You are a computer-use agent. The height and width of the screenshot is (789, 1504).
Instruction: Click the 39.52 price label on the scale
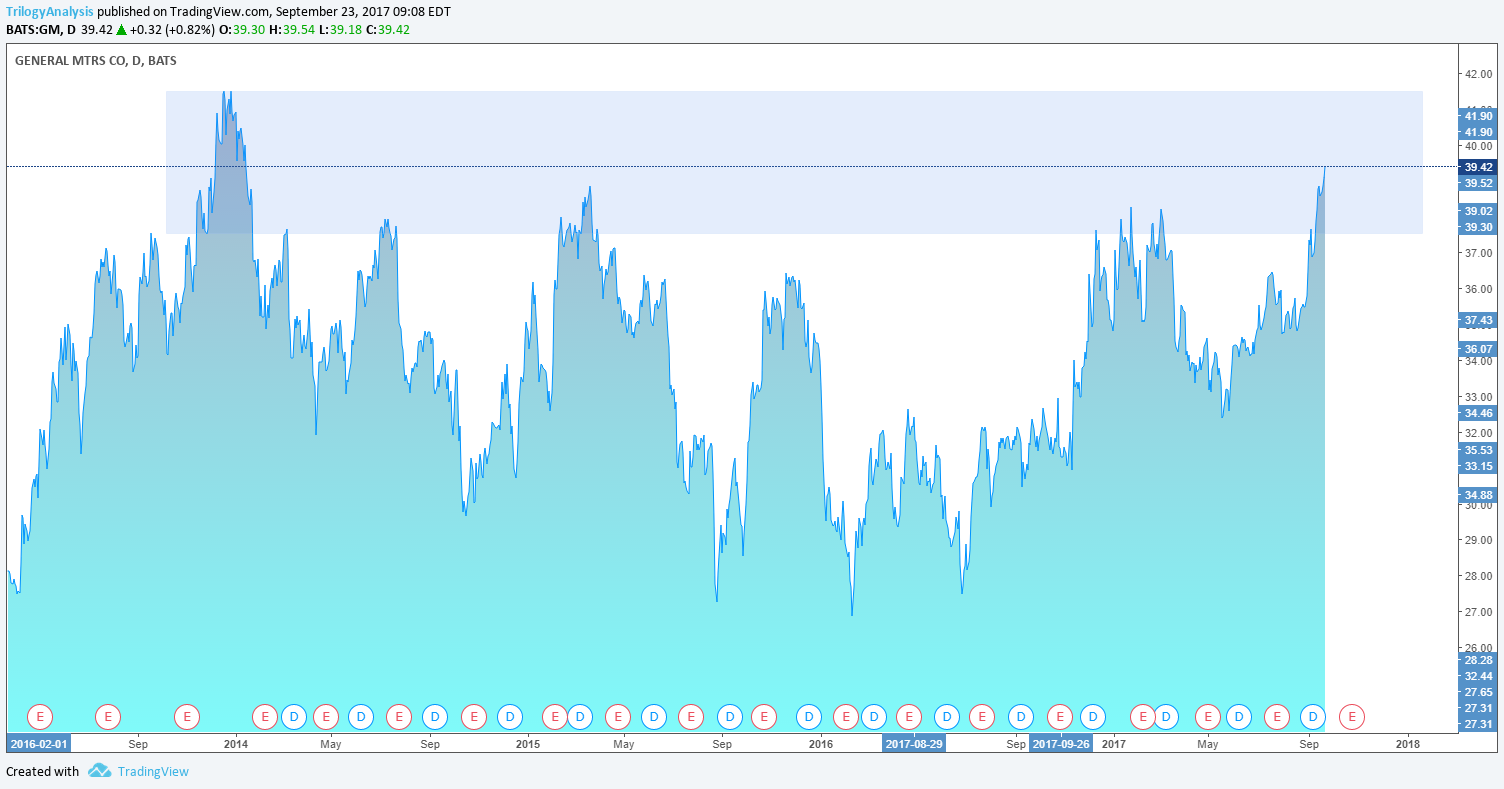pos(1478,183)
